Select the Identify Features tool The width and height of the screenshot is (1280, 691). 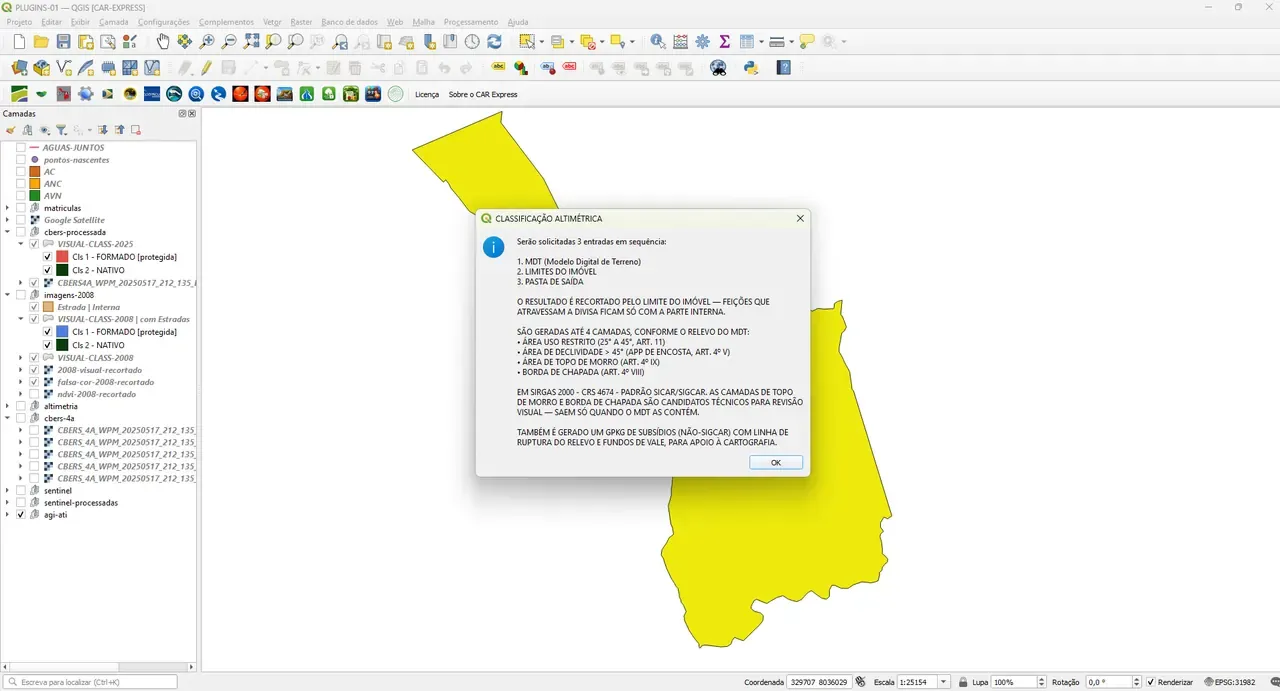657,42
